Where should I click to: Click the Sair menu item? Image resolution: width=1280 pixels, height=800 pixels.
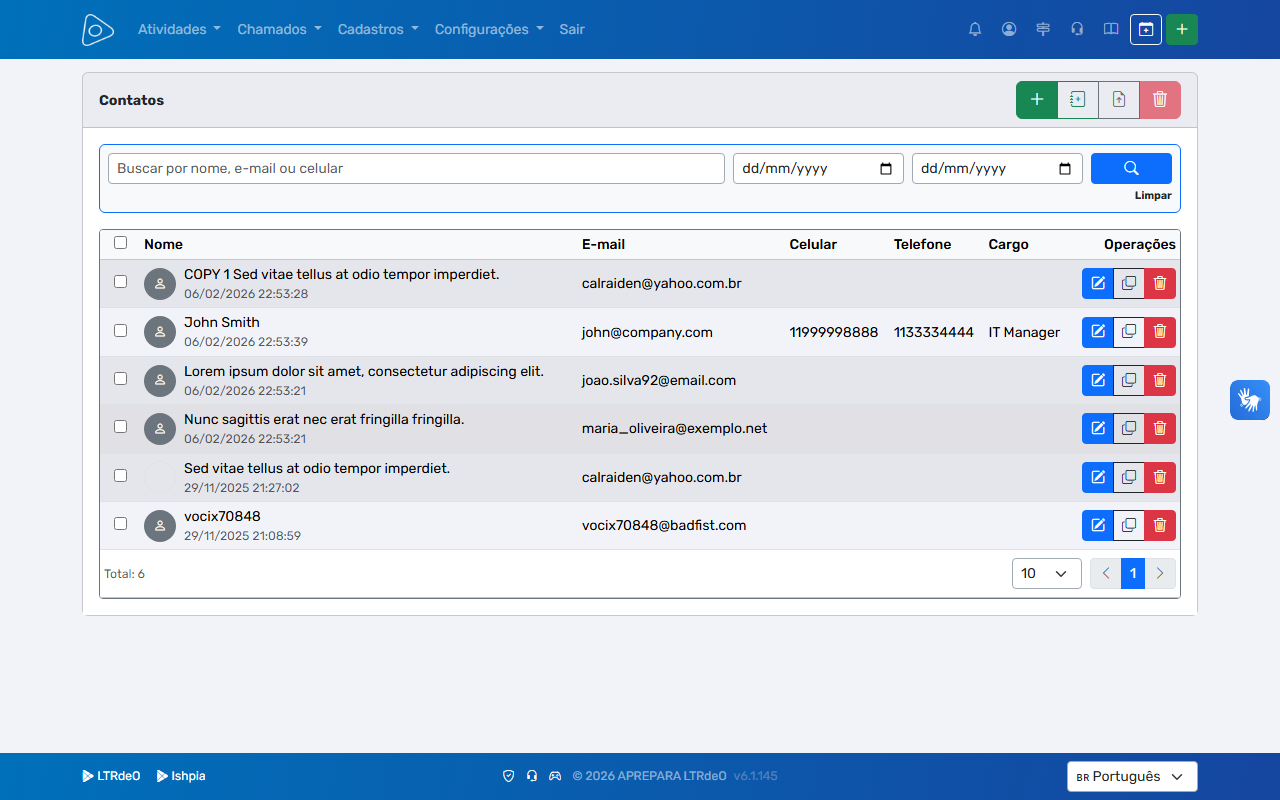[572, 29]
